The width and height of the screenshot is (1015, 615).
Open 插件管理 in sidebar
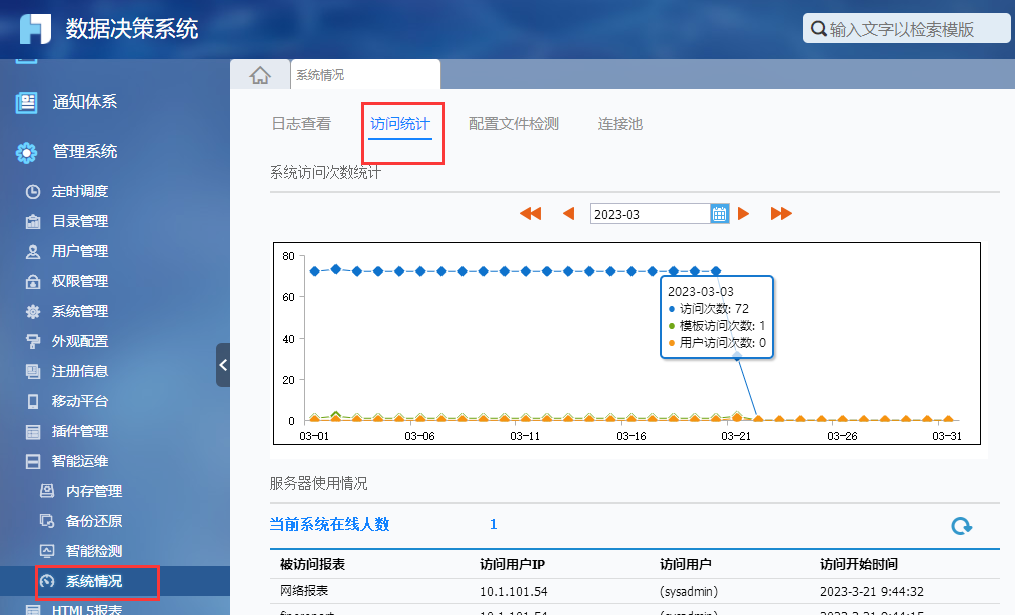click(x=80, y=431)
